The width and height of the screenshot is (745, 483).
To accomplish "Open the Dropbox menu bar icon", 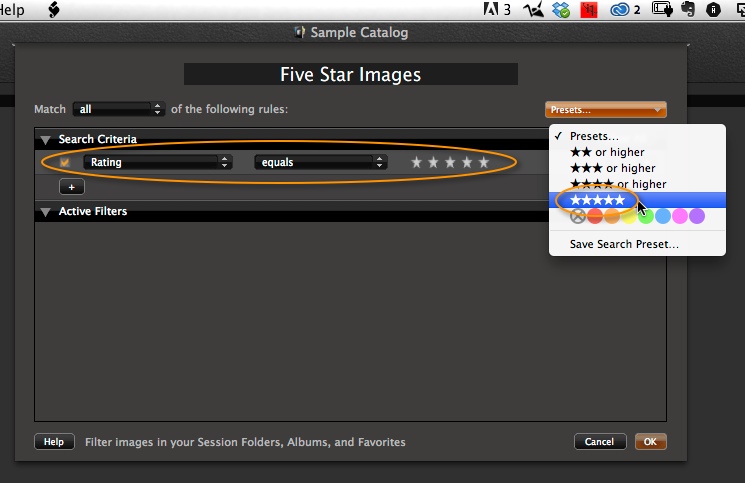I will pos(561,9).
